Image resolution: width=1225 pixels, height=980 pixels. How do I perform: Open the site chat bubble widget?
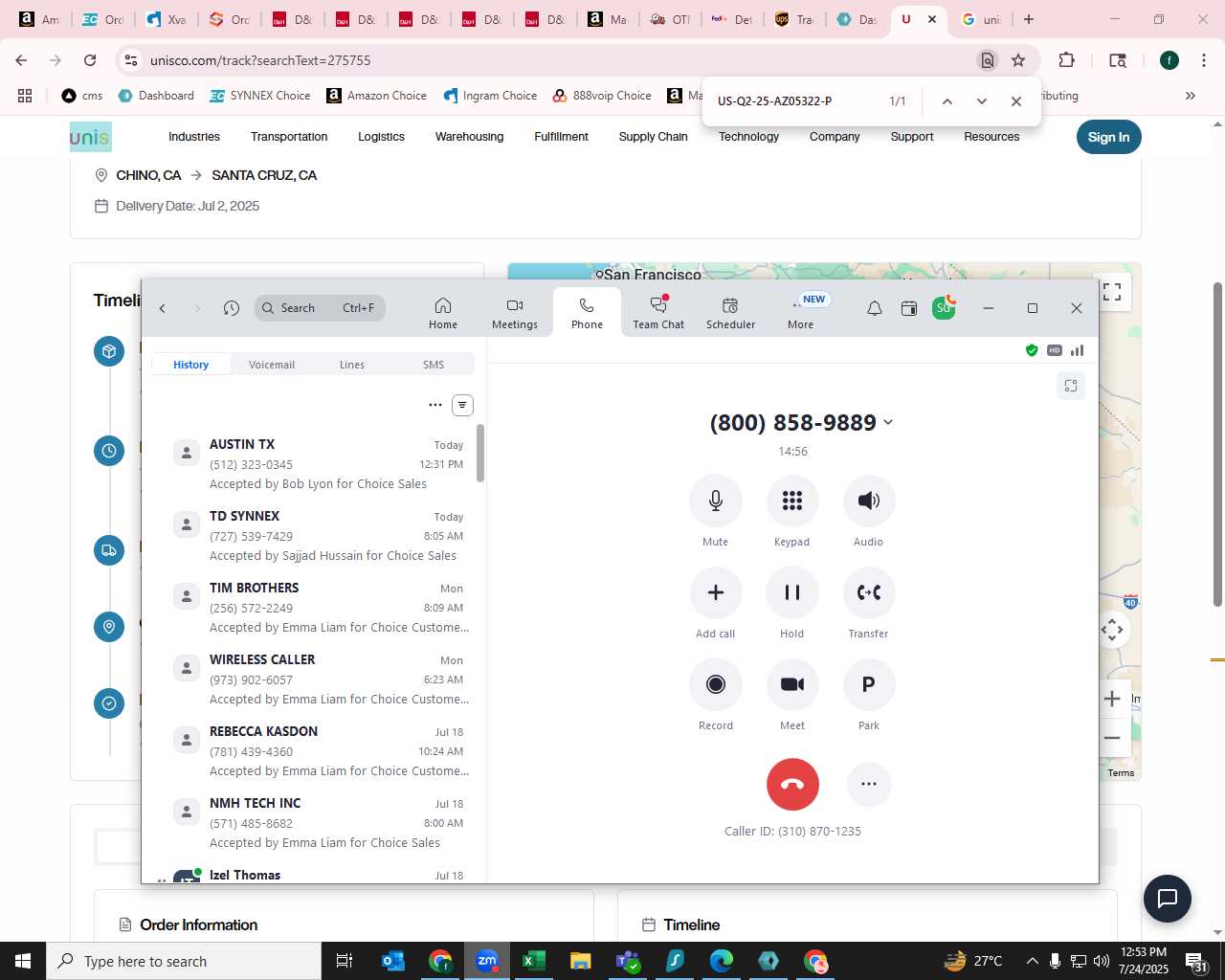[1168, 899]
